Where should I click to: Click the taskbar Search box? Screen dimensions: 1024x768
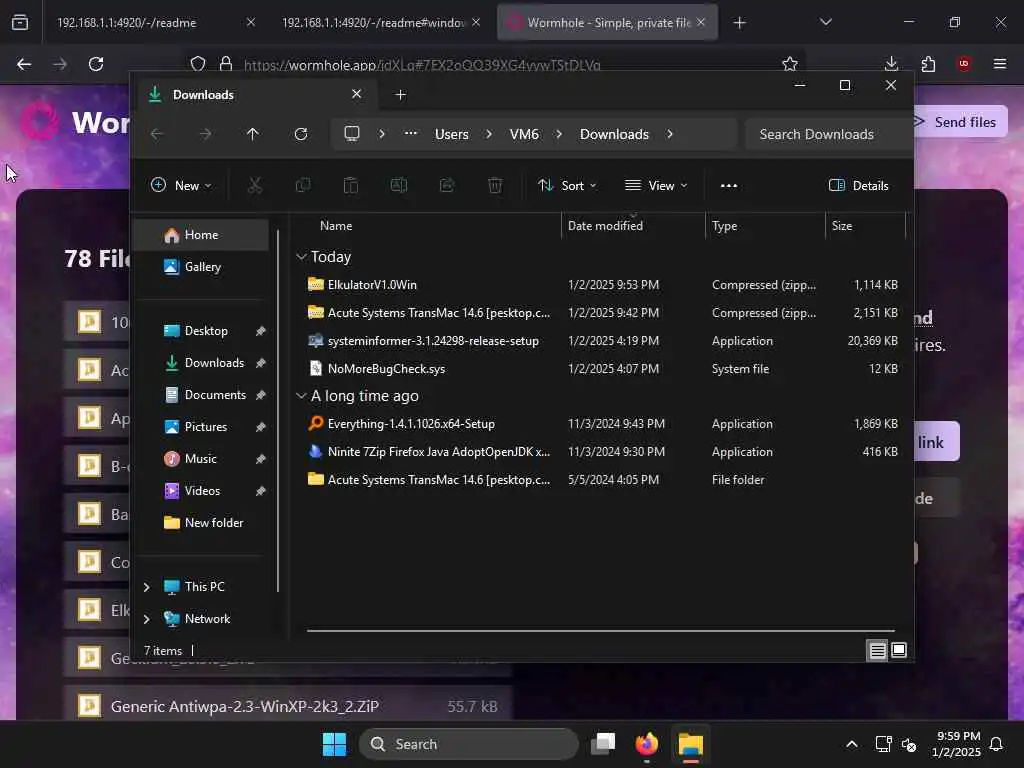[x=469, y=744]
